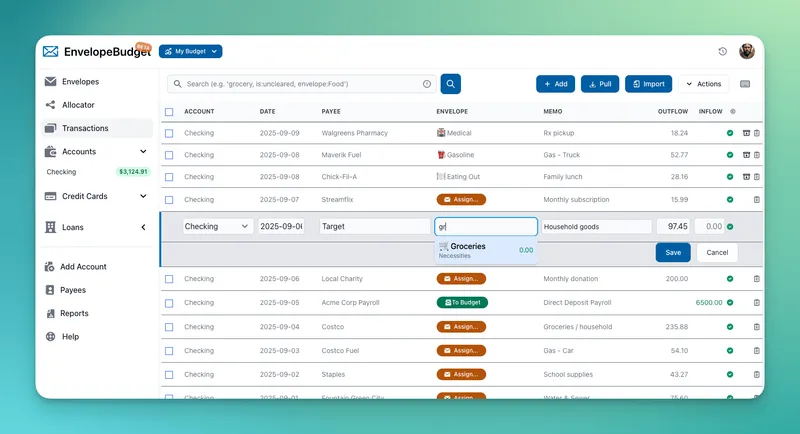Open Assign envelope for Local Charity
800x434 pixels.
[x=461, y=279]
